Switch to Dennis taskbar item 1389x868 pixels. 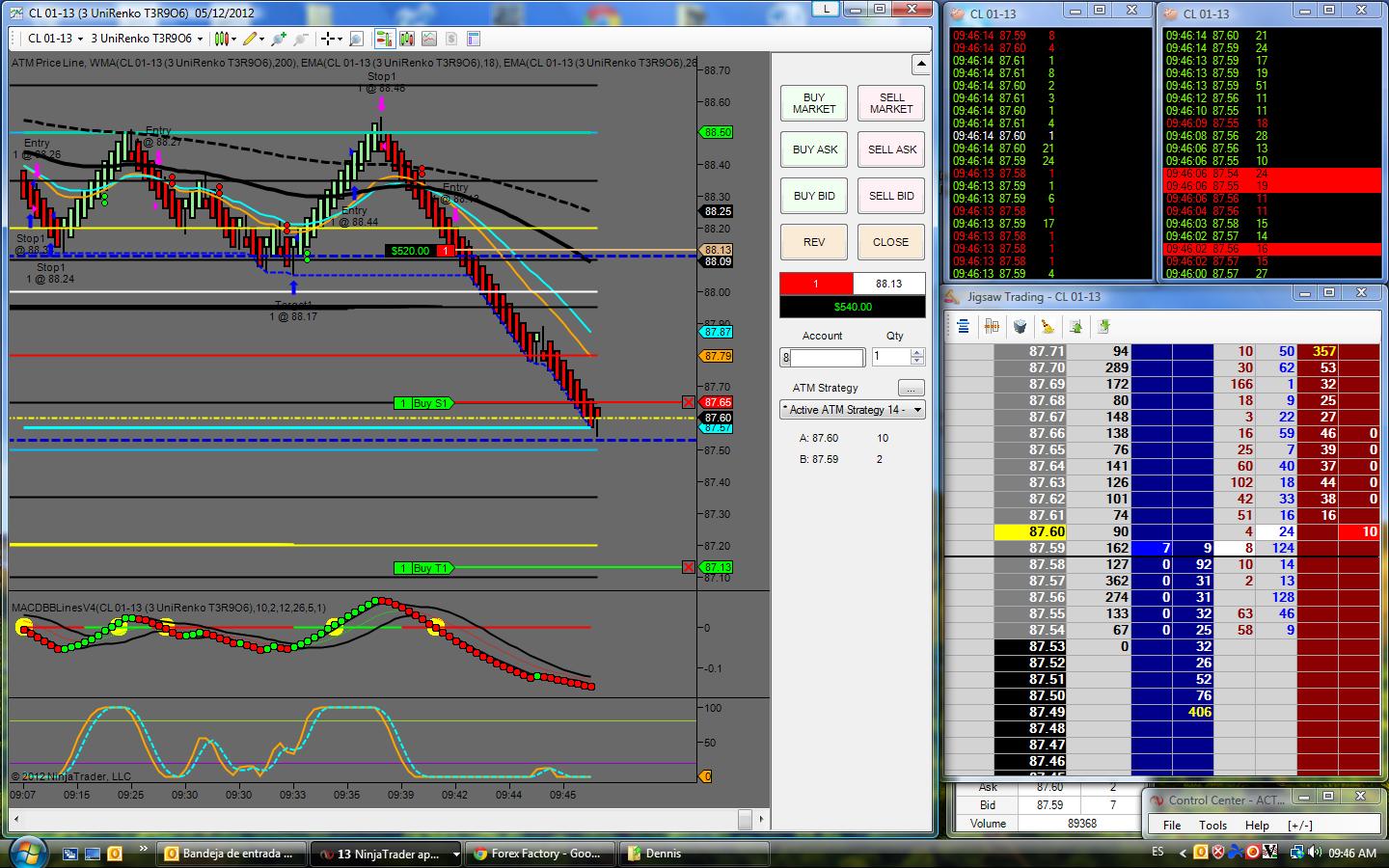coord(695,854)
